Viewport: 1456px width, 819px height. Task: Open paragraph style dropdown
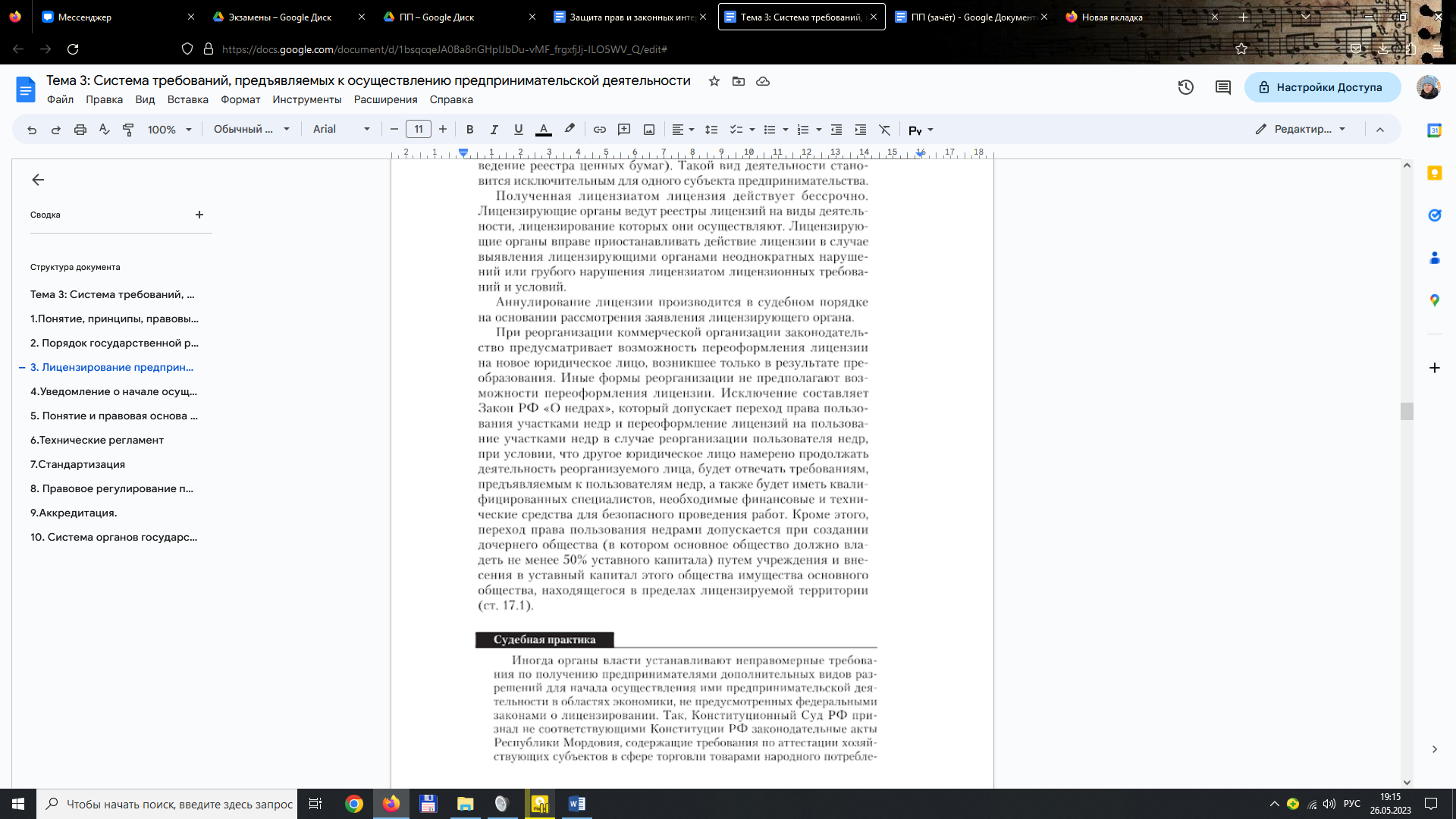(252, 130)
